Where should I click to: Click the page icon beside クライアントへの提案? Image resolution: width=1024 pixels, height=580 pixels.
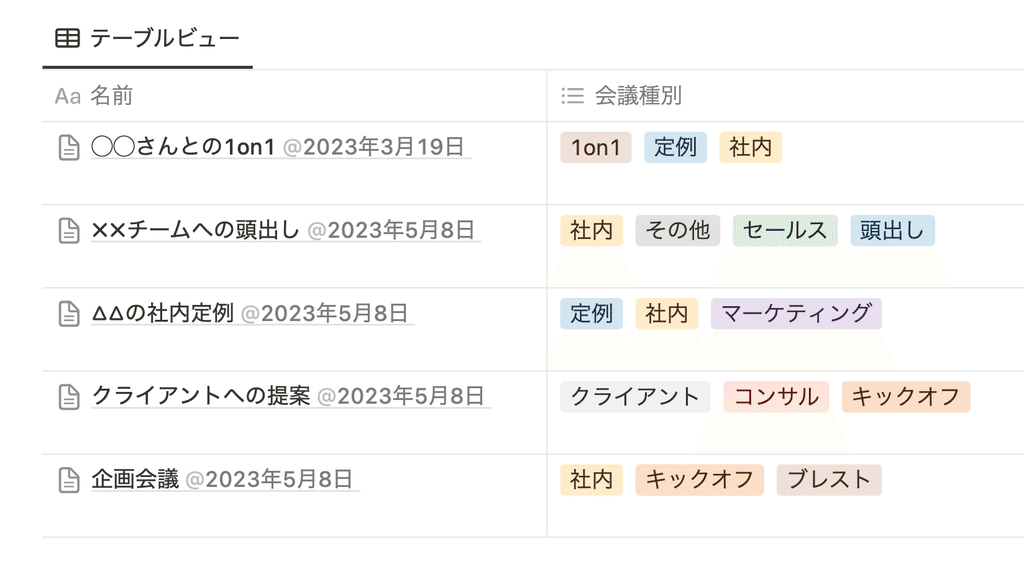click(x=69, y=396)
